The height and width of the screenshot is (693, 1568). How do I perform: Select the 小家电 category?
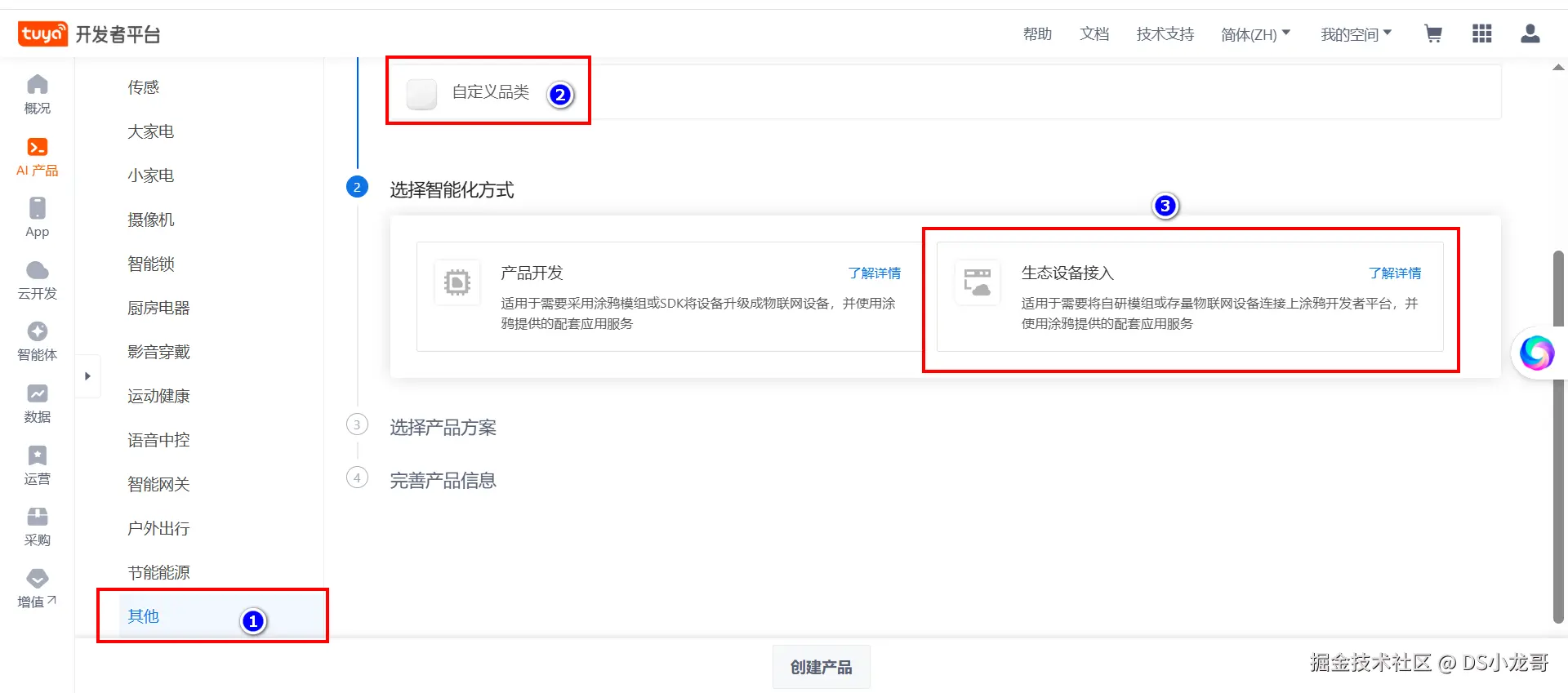coord(151,175)
